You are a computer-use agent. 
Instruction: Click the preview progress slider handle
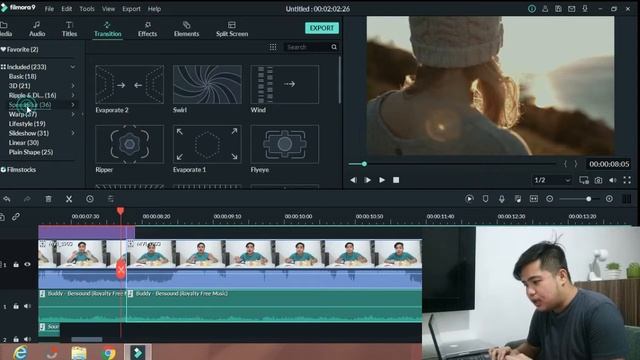[x=364, y=164]
